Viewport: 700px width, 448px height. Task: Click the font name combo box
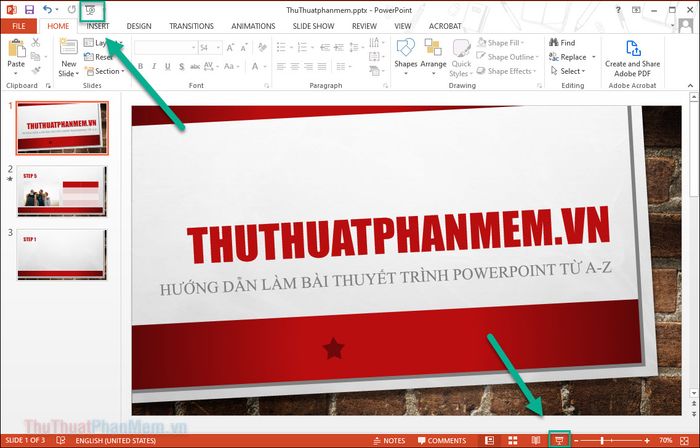coord(165,47)
